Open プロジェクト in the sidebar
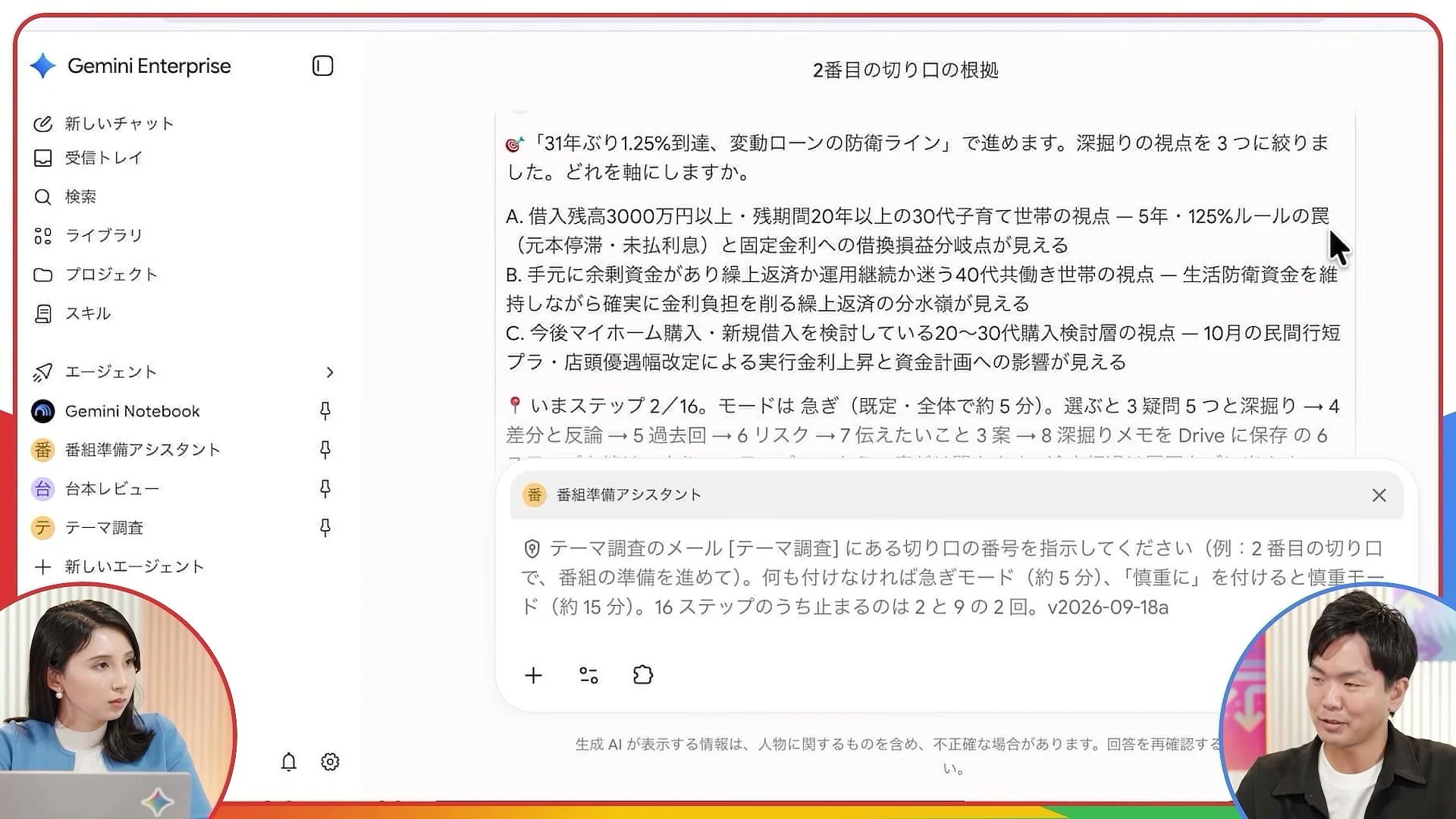1456x819 pixels. (96, 275)
